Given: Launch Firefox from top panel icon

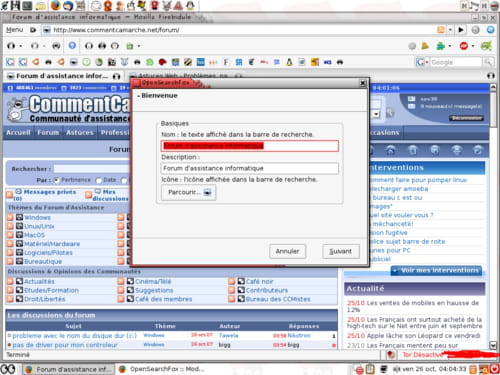Looking at the screenshot, I should (55, 5).
